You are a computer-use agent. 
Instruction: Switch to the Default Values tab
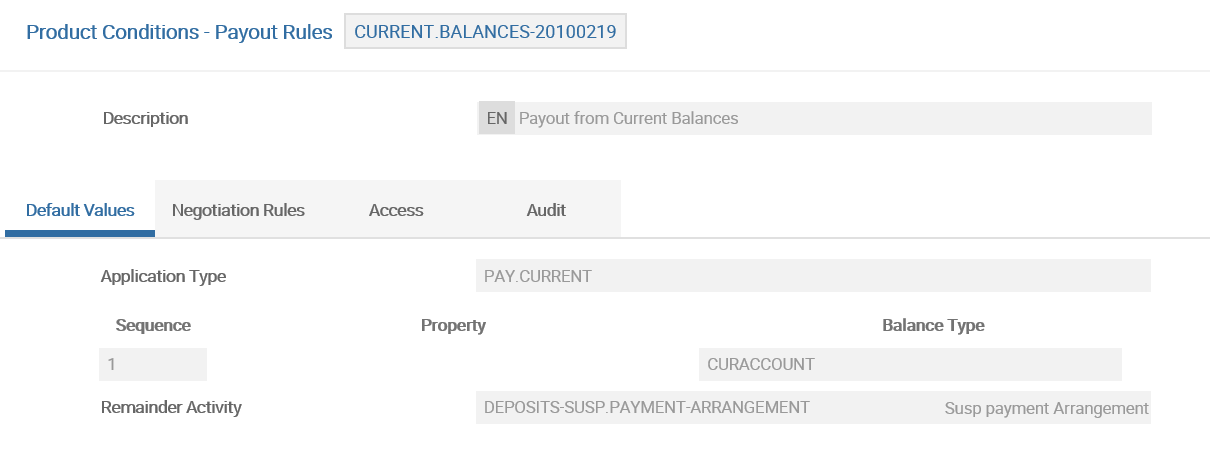tap(80, 210)
